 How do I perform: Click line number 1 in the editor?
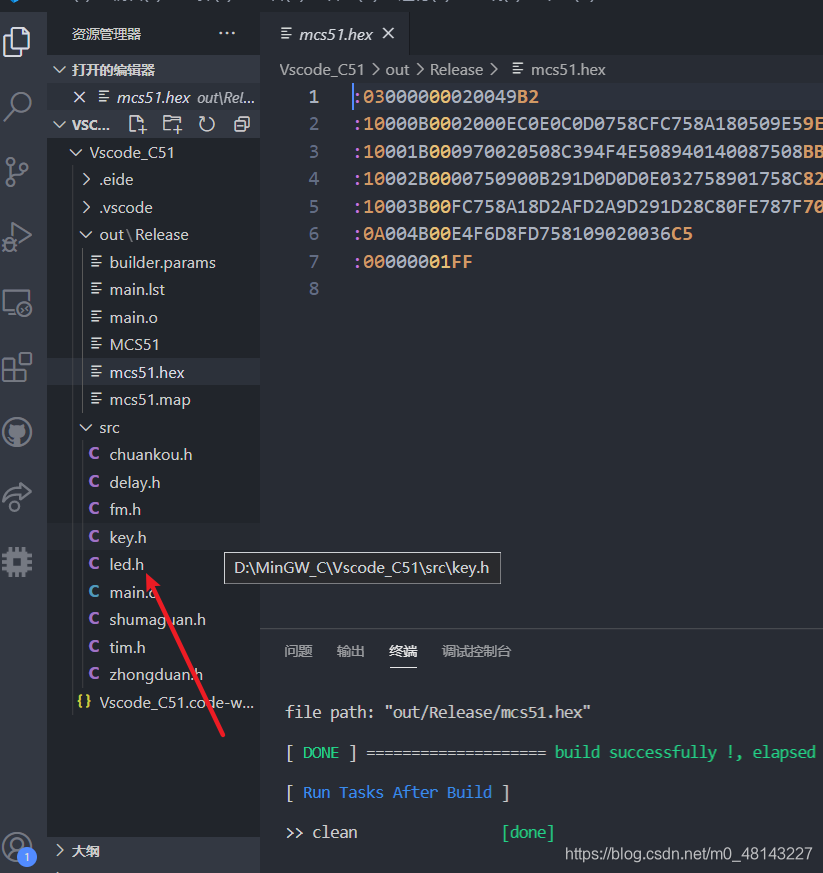pyautogui.click(x=314, y=97)
